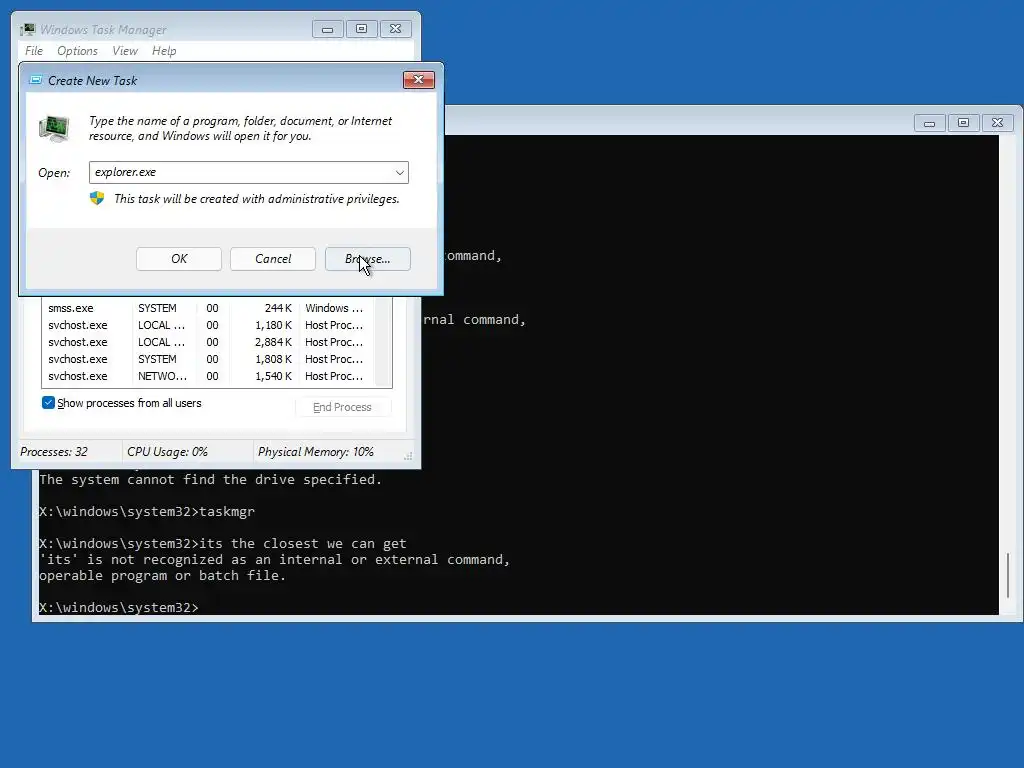Click the CPU Usage: 0% status entry
Viewport: 1024px width, 768px height.
click(167, 452)
